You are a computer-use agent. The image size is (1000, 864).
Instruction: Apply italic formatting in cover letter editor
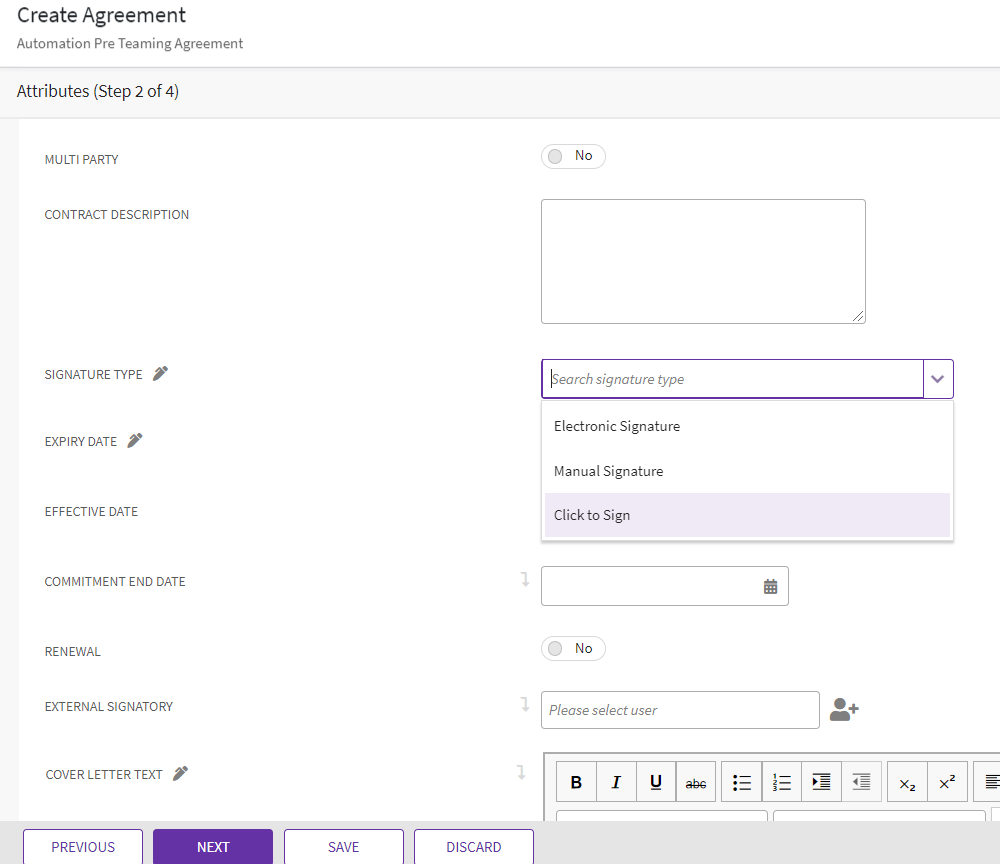pyautogui.click(x=616, y=783)
